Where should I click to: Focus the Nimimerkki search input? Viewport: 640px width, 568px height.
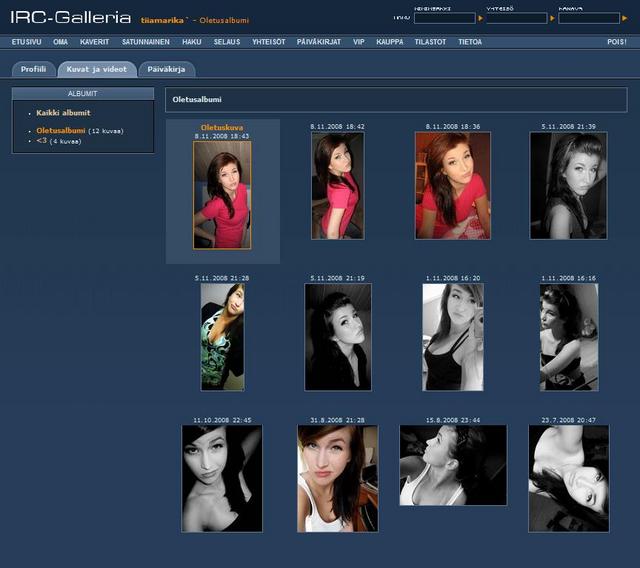(x=445, y=18)
